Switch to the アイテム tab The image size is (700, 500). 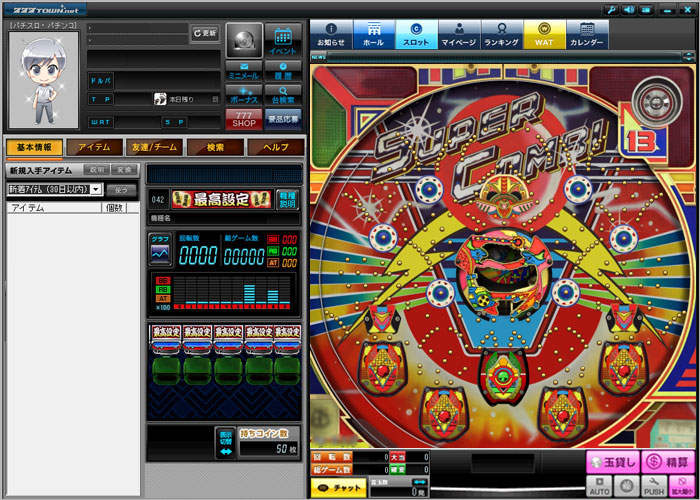coord(94,147)
